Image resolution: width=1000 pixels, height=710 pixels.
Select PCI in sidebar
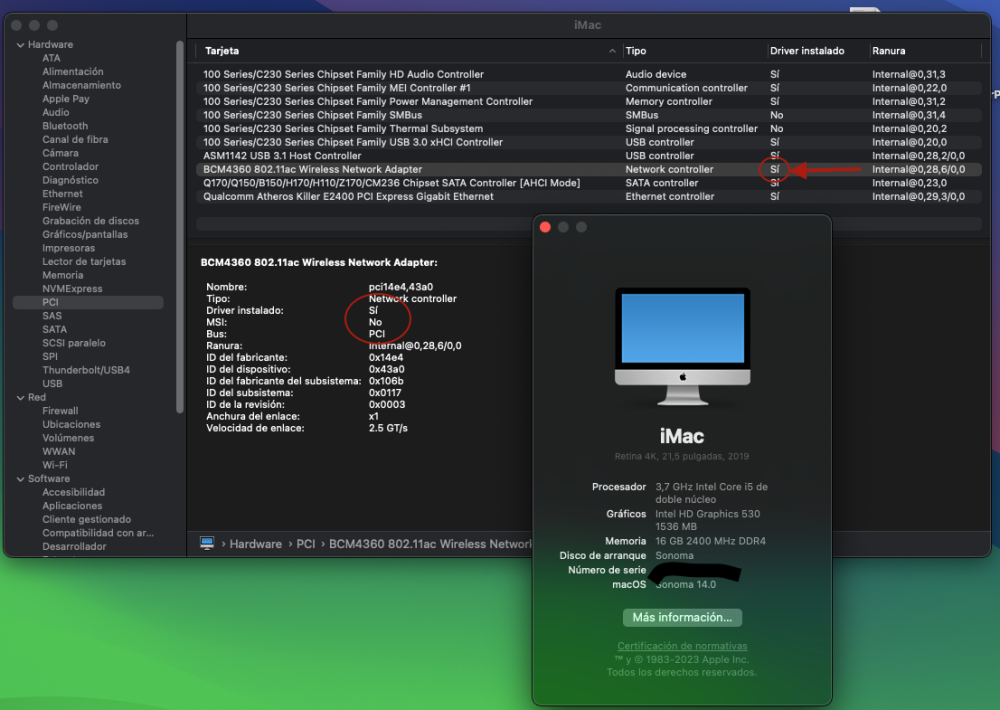click(88, 302)
